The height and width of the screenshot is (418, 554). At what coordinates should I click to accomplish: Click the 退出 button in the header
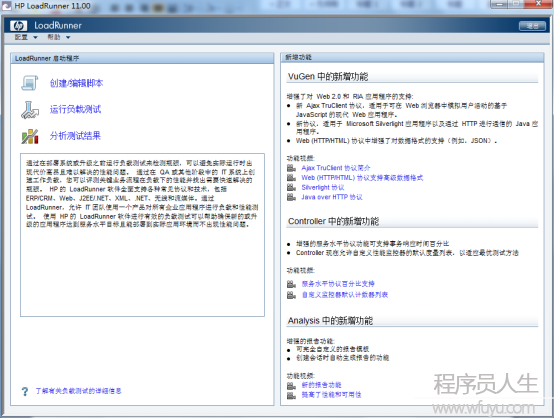(x=532, y=26)
